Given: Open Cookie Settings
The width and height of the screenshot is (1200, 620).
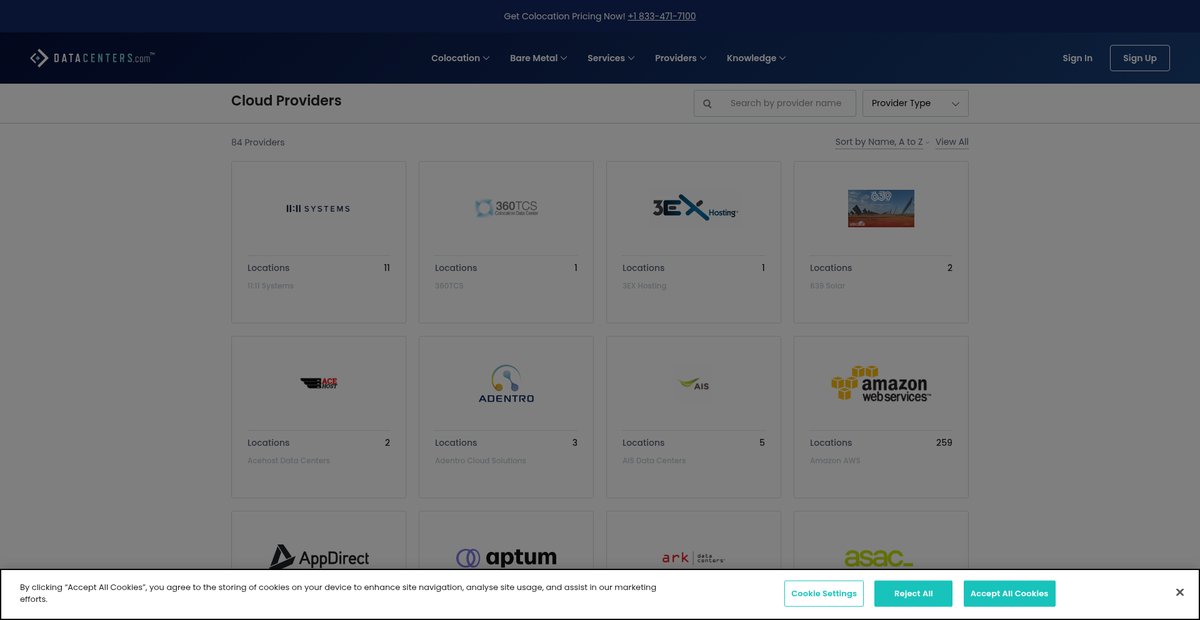Looking at the screenshot, I should [x=824, y=594].
